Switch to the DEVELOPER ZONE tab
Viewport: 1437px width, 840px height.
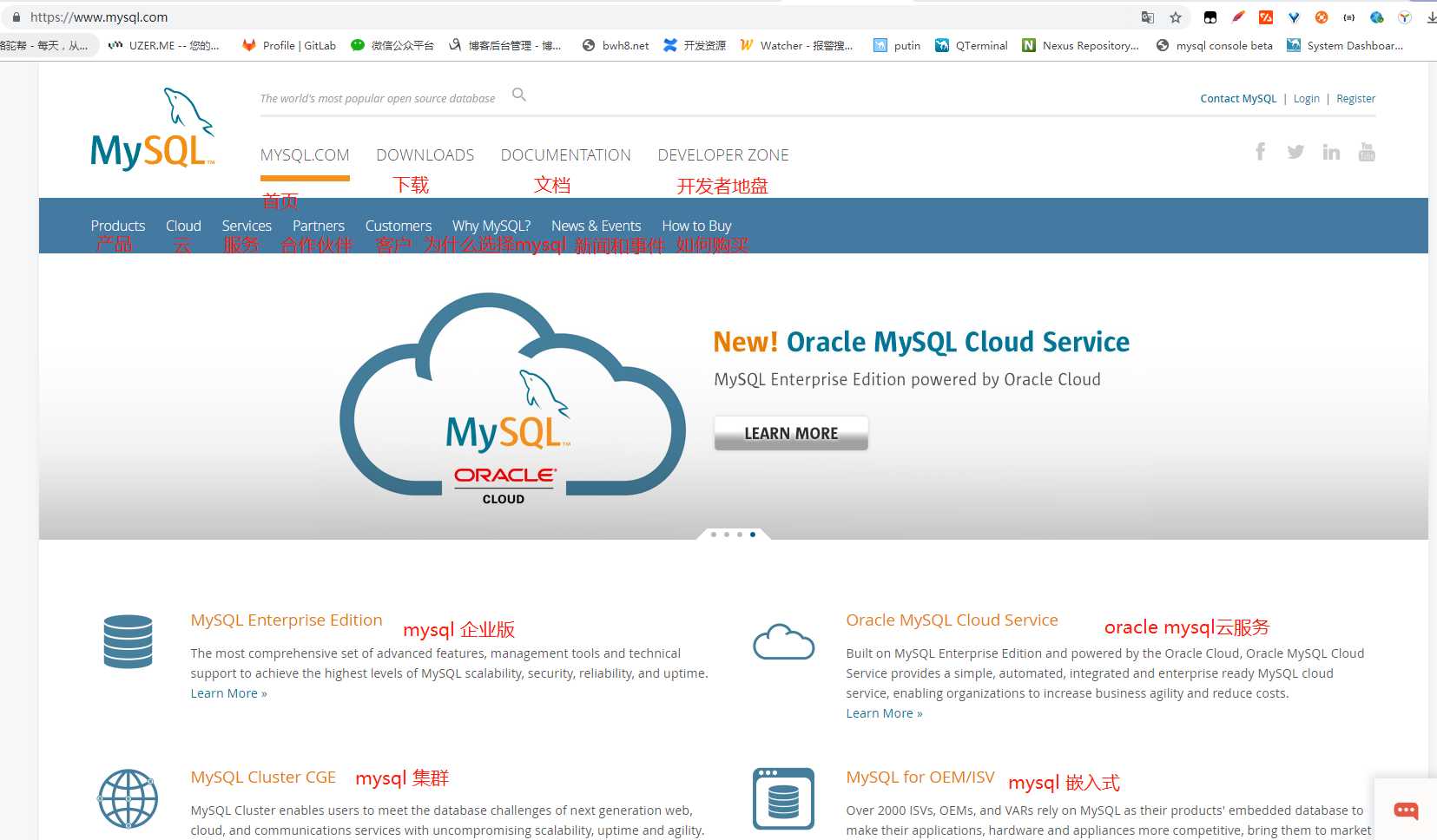click(723, 155)
